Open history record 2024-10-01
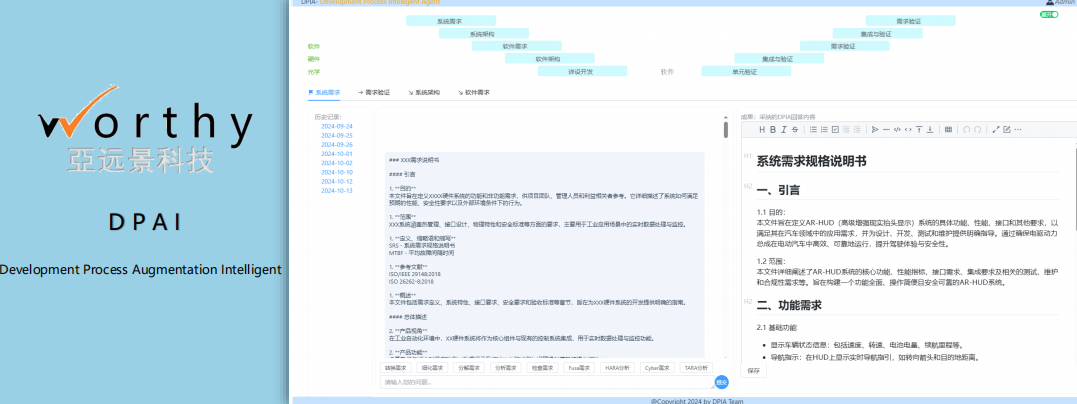 [x=337, y=154]
